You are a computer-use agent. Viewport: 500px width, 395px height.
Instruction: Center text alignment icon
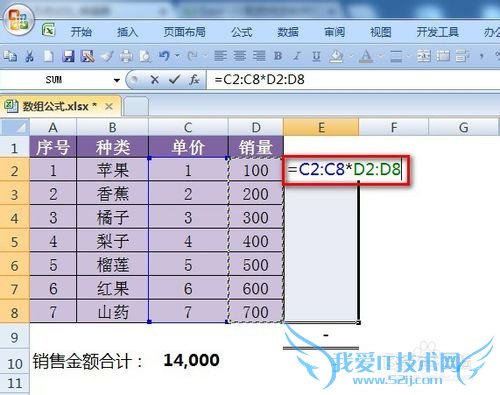coord(240,56)
